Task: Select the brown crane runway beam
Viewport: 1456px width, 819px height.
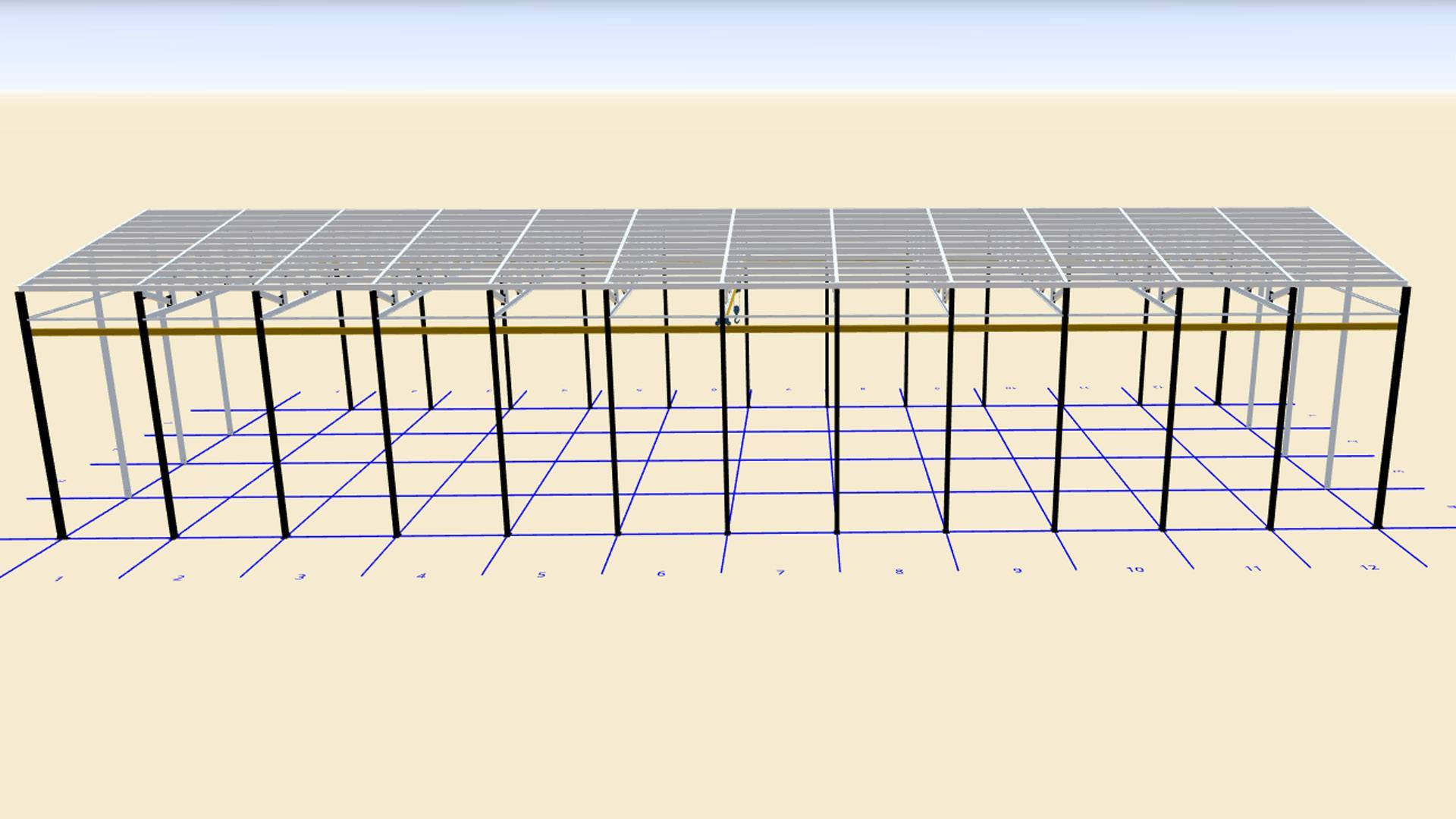Action: coord(872,328)
